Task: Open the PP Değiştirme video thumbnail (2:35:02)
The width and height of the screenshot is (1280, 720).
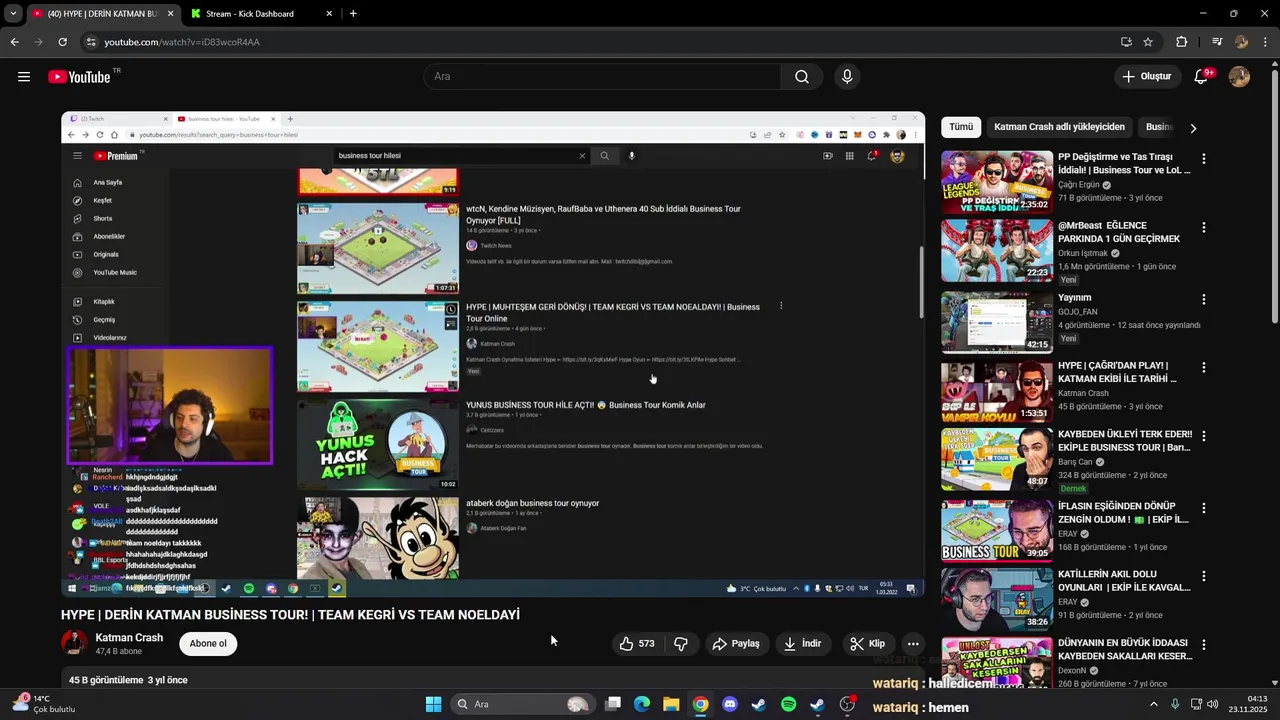Action: 997,181
